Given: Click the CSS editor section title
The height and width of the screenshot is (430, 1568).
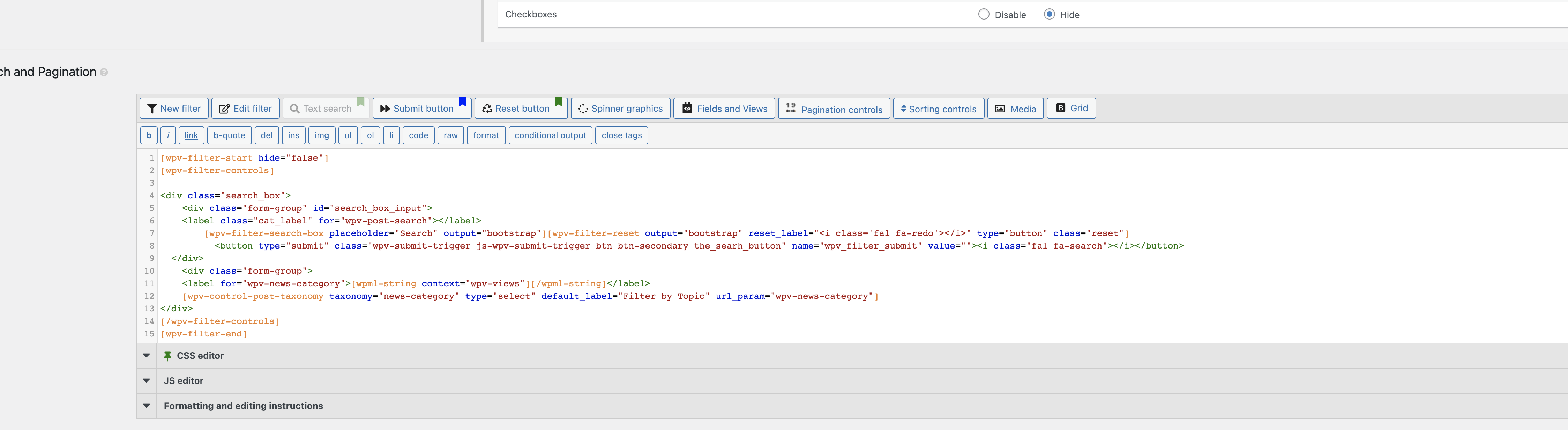Looking at the screenshot, I should 200,356.
